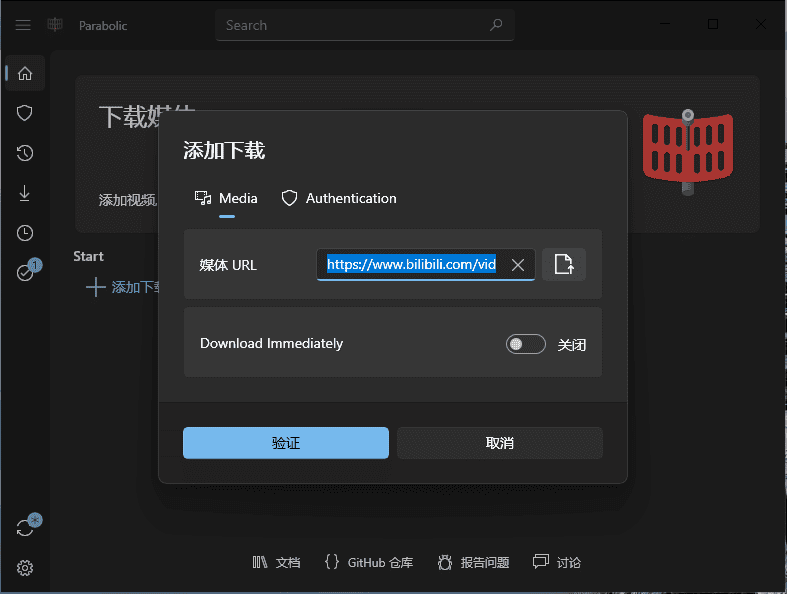Maximize the Parabolic window
Image resolution: width=787 pixels, height=594 pixels.
[x=713, y=24]
